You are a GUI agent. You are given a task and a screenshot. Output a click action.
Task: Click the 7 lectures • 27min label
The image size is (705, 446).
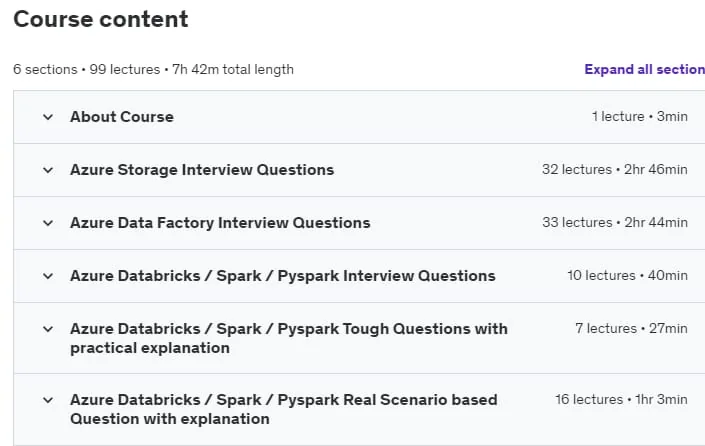tap(631, 329)
